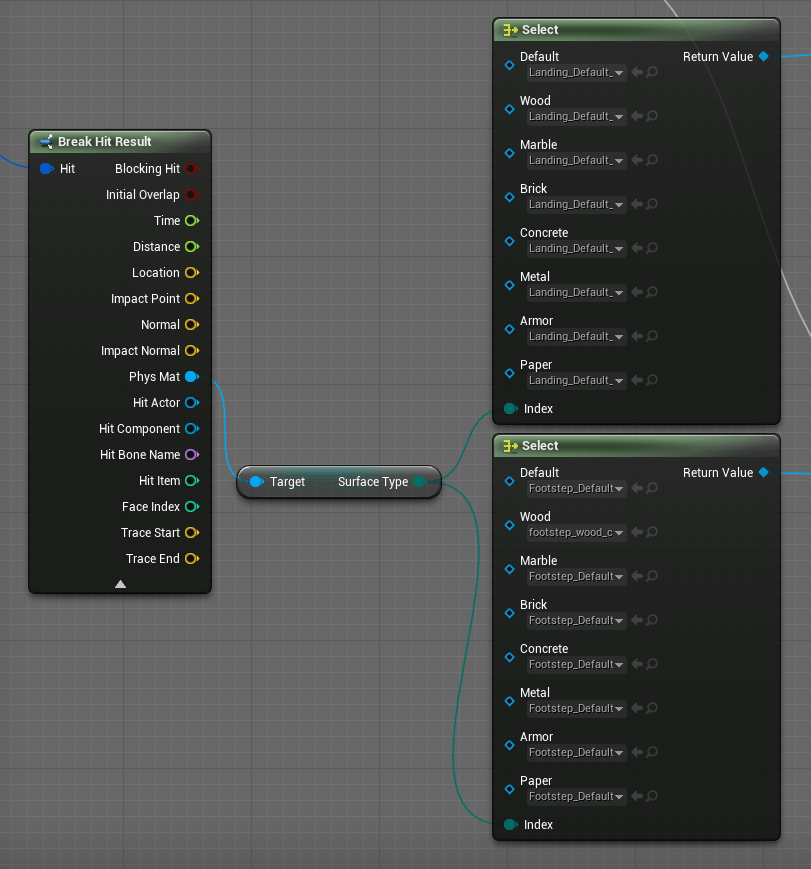The width and height of the screenshot is (811, 869).
Task: Click Brick option pin in Landing Select node
Action: (x=509, y=197)
